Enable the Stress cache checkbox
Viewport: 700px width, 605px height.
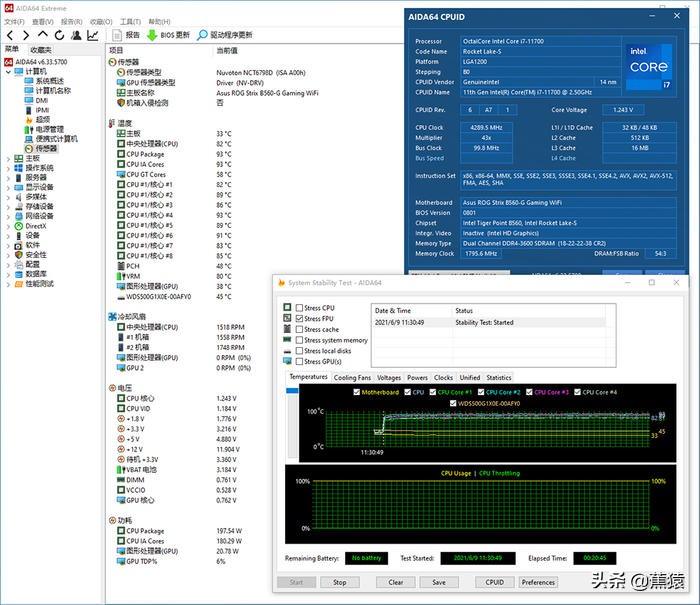(x=300, y=330)
